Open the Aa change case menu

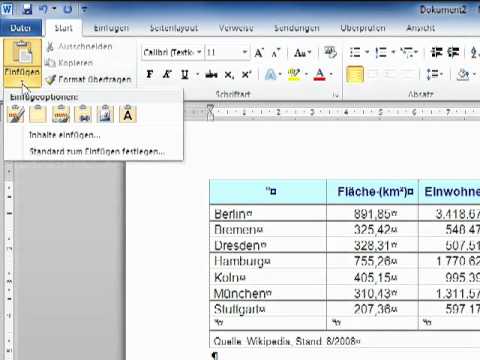pyautogui.click(x=302, y=53)
